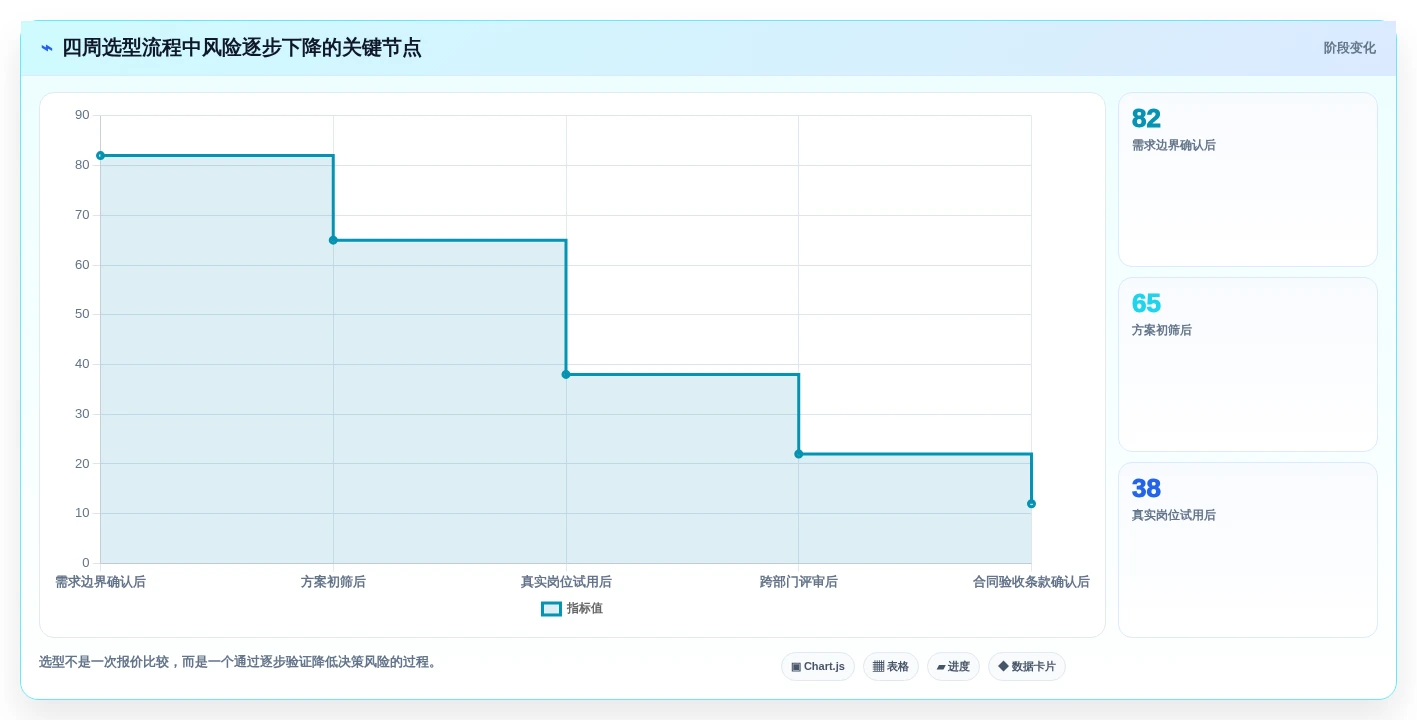
Task: Click x-axis label 需求边界确认后
Action: 100,582
